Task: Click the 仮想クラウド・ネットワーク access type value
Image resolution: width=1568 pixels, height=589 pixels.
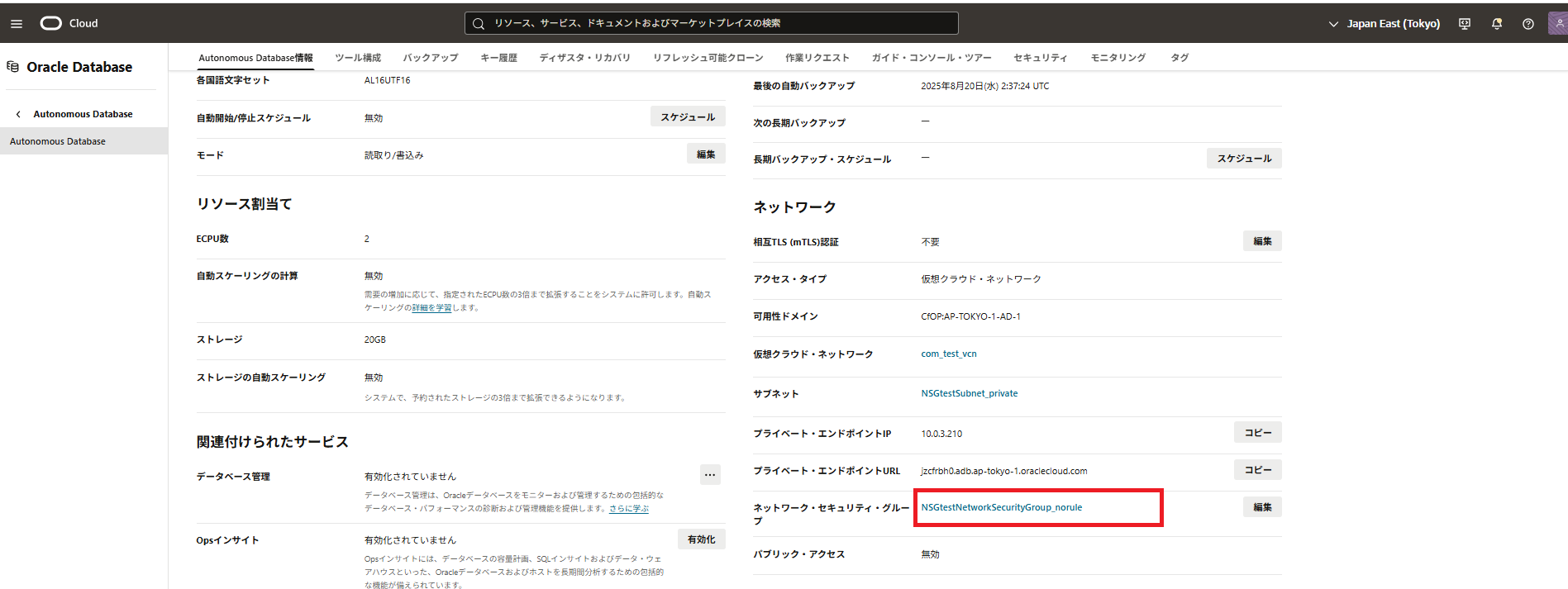Action: pyautogui.click(x=981, y=279)
